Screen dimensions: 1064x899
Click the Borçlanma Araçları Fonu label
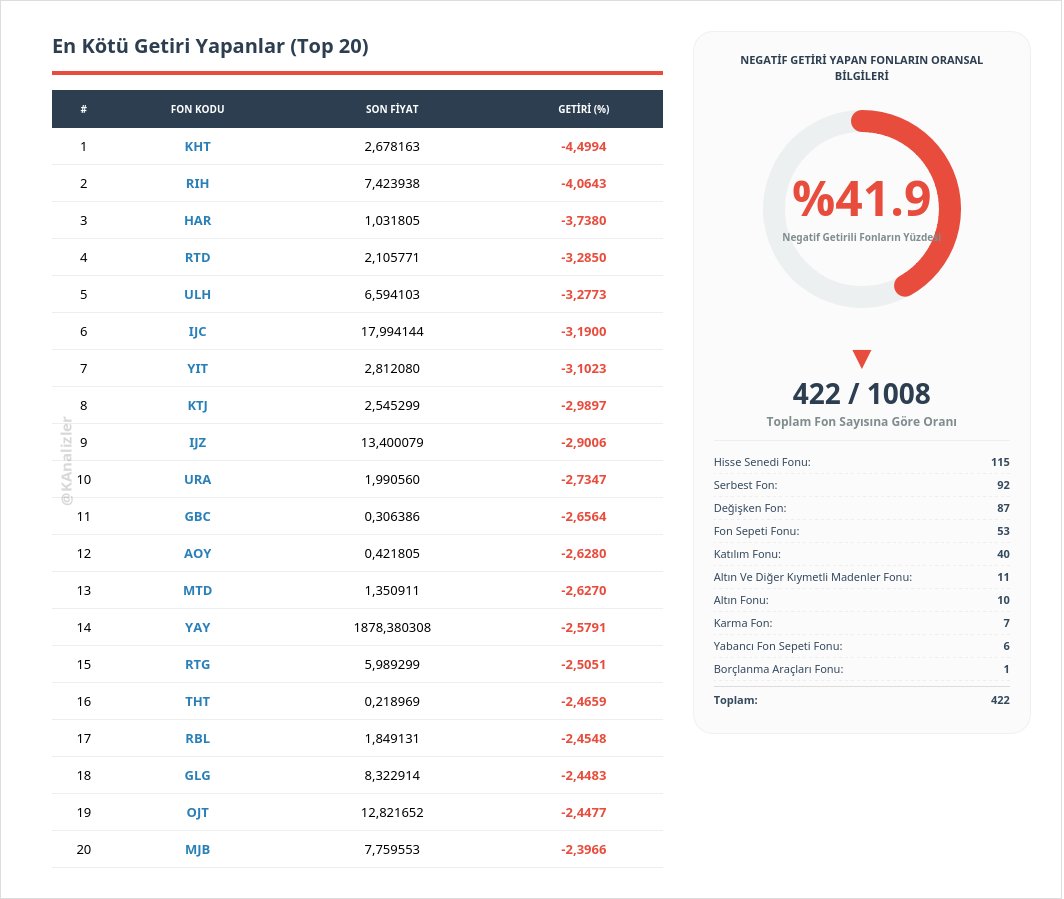point(778,670)
